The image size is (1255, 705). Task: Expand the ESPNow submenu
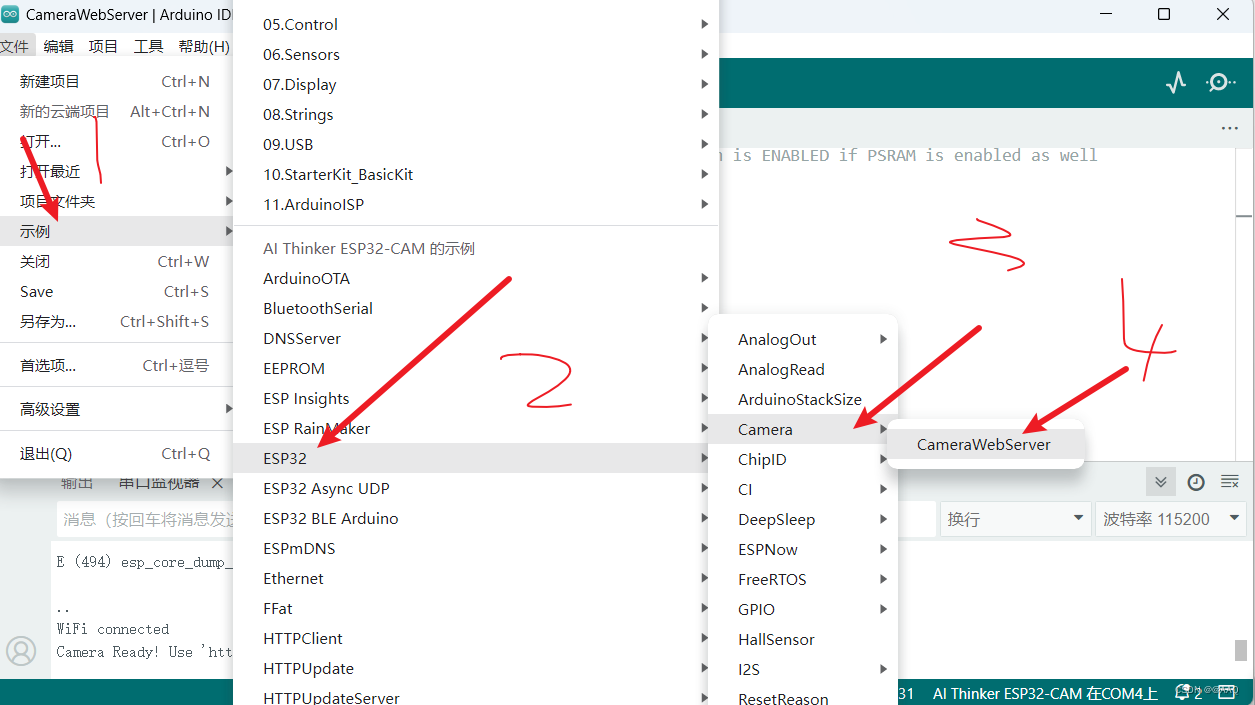coord(803,549)
